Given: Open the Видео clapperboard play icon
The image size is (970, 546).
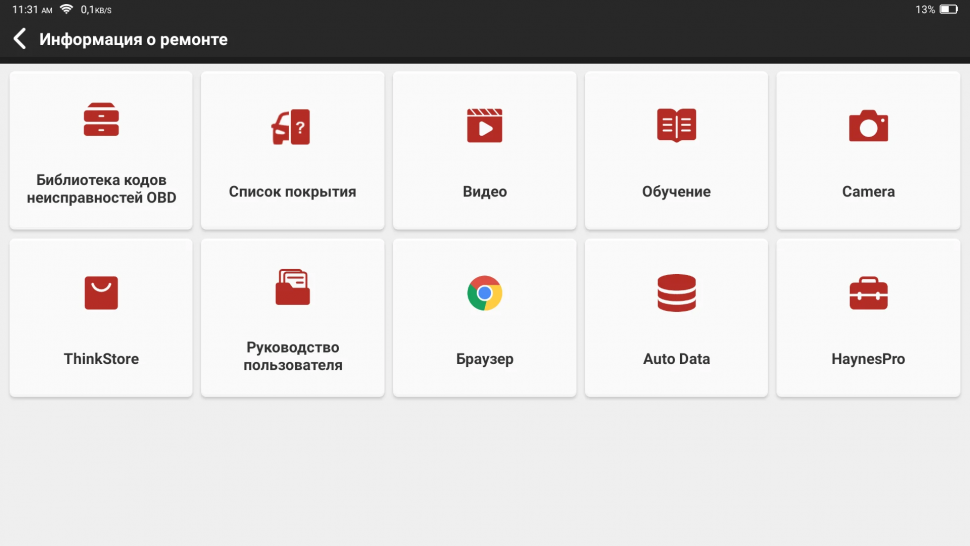Looking at the screenshot, I should pos(484,125).
